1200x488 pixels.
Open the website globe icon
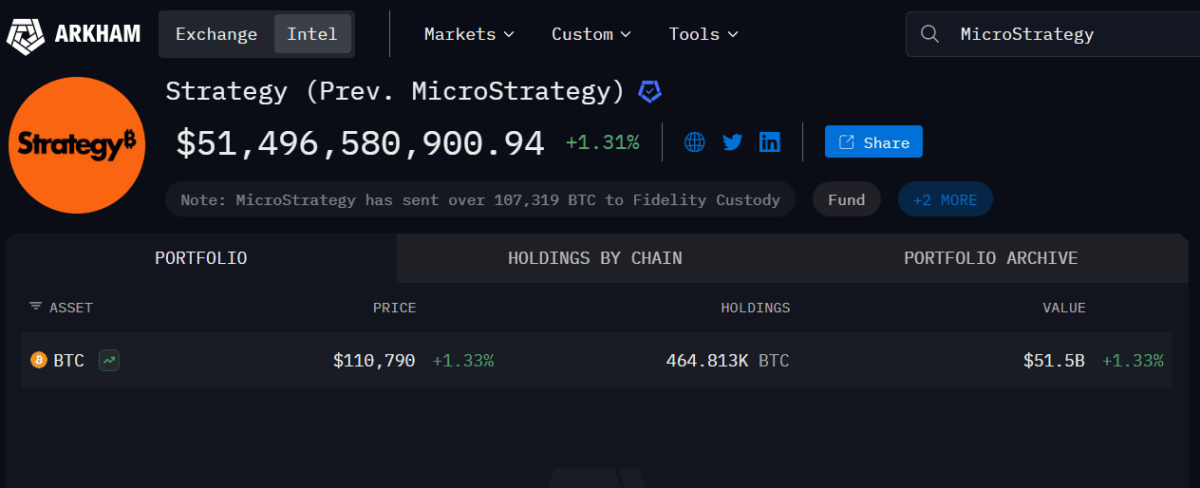pos(695,142)
